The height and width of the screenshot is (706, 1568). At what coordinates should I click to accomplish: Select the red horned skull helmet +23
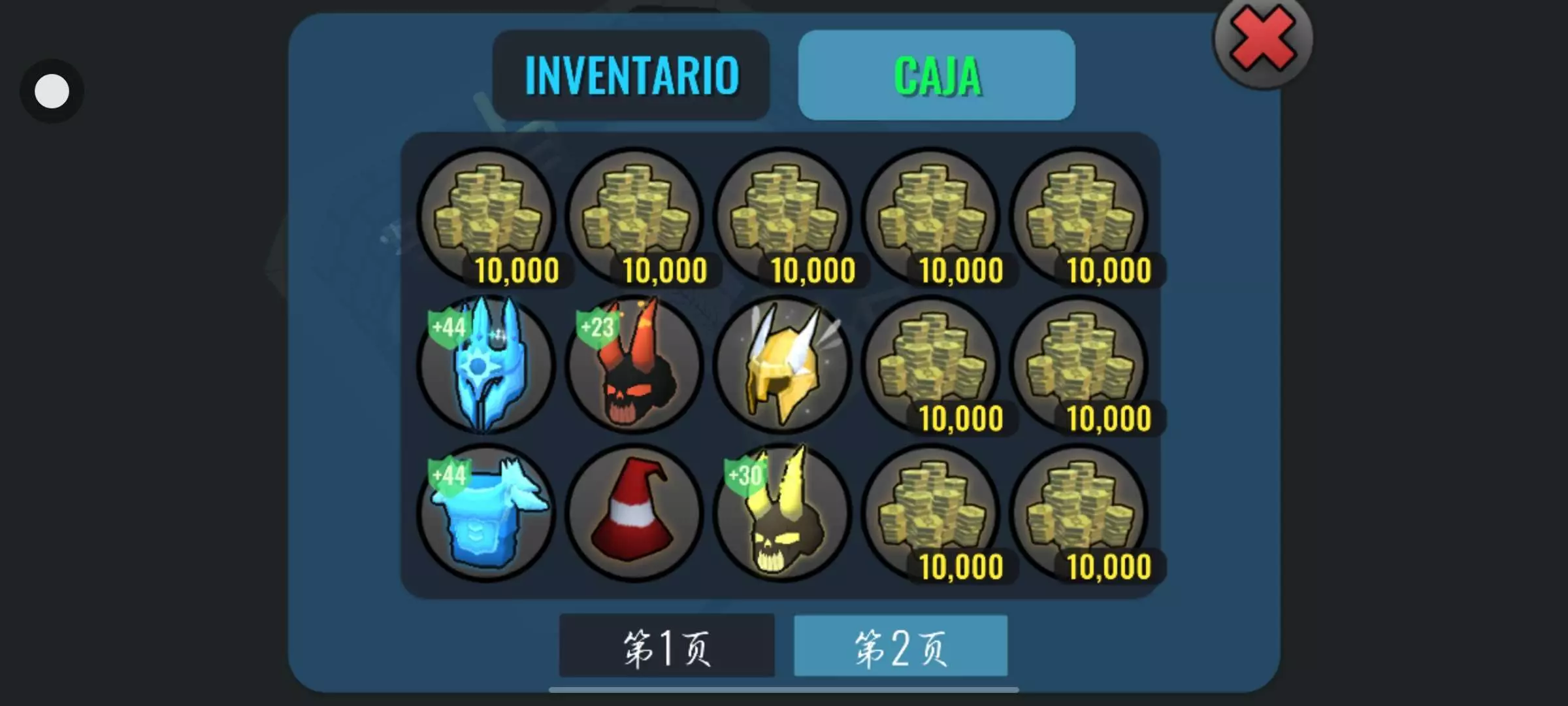pos(634,365)
